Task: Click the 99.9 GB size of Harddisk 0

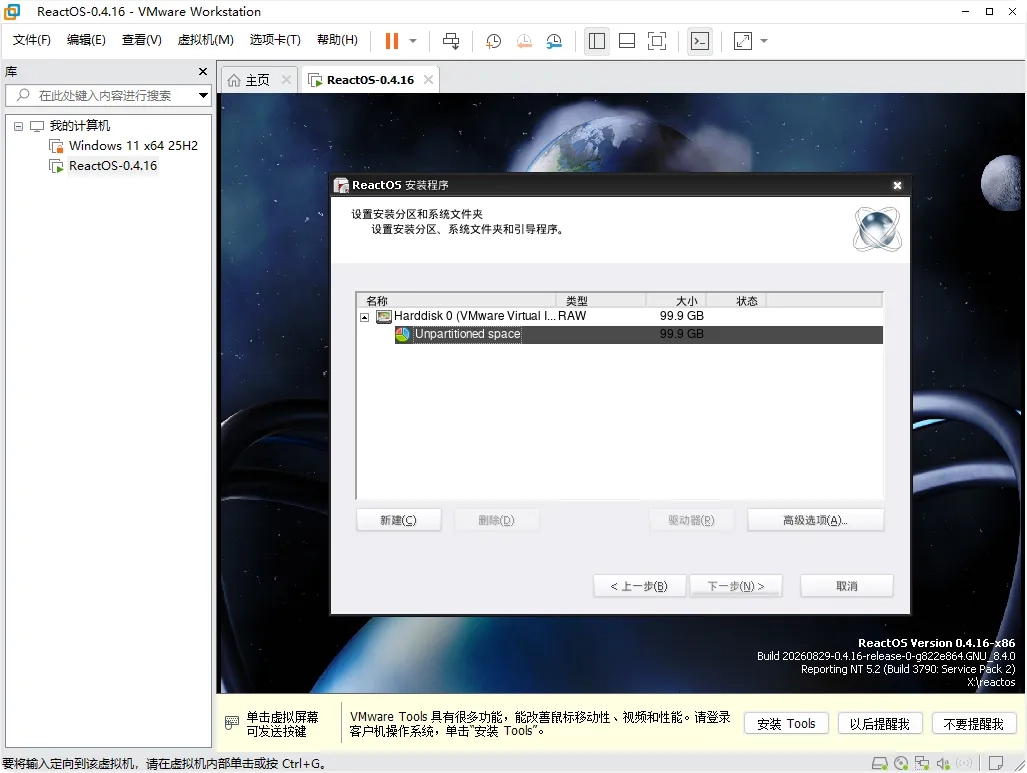Action: pyautogui.click(x=682, y=316)
